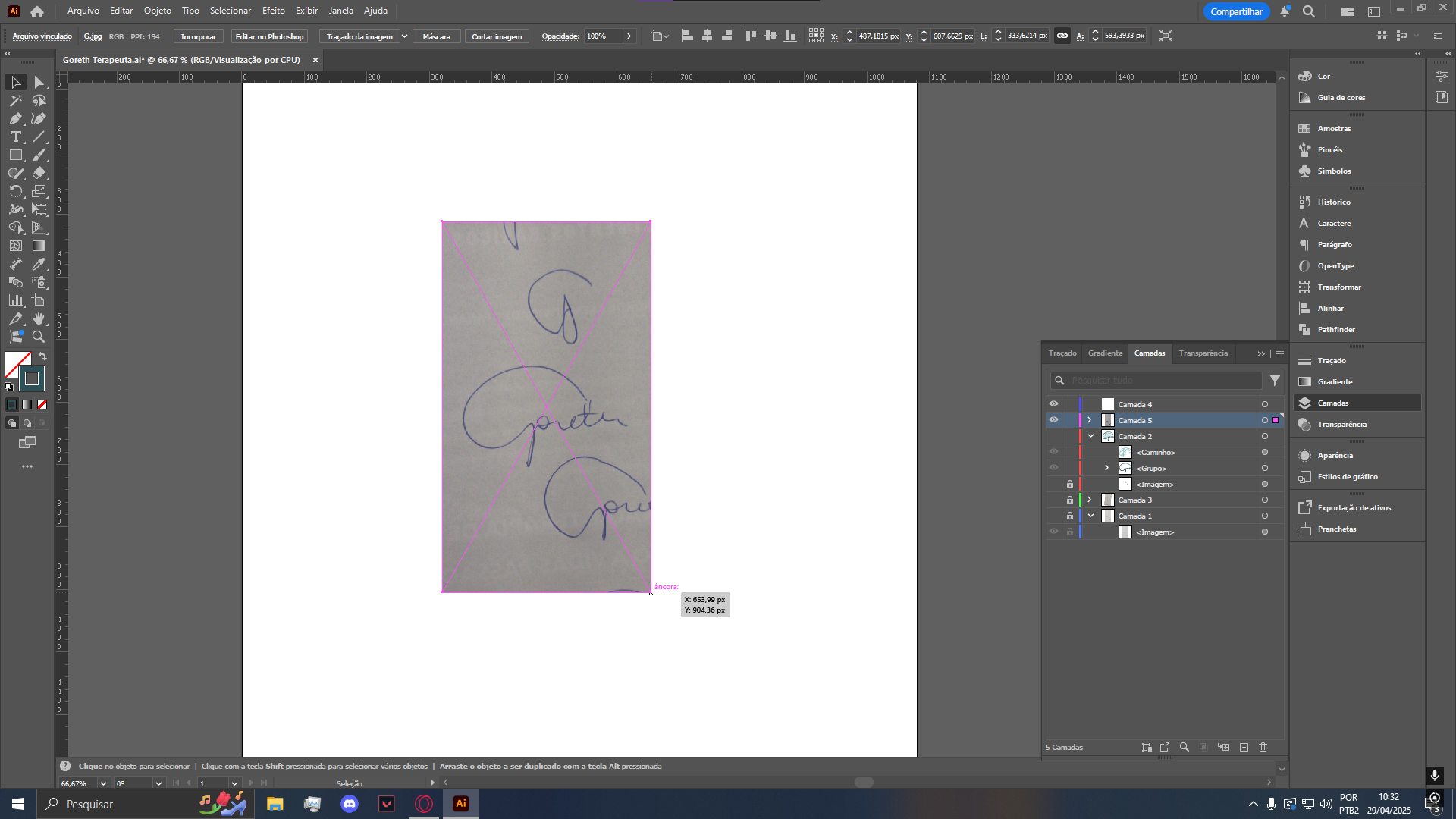Click the Opacidade value field
This screenshot has width=1456, height=819.
(x=603, y=36)
